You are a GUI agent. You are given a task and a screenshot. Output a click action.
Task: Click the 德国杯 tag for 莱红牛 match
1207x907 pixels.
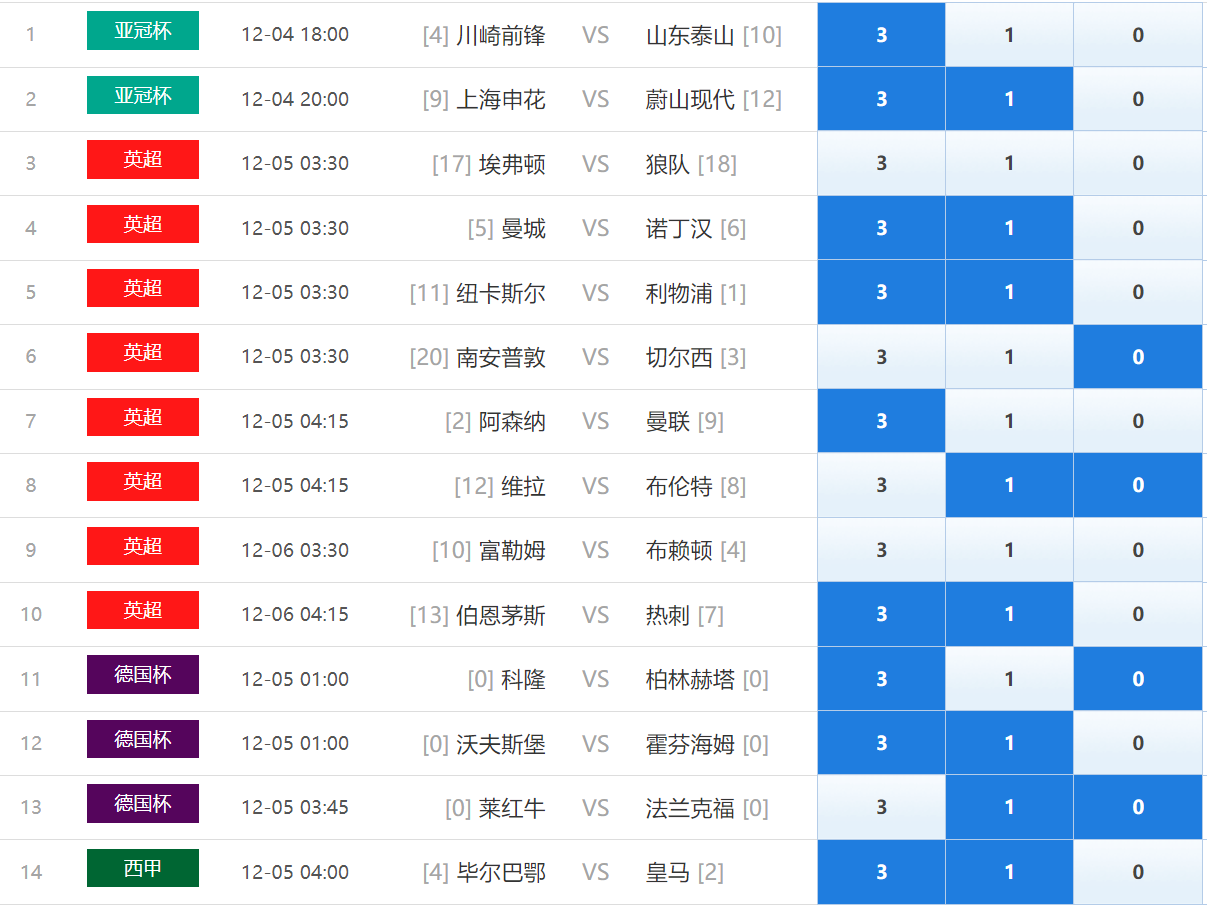point(143,803)
